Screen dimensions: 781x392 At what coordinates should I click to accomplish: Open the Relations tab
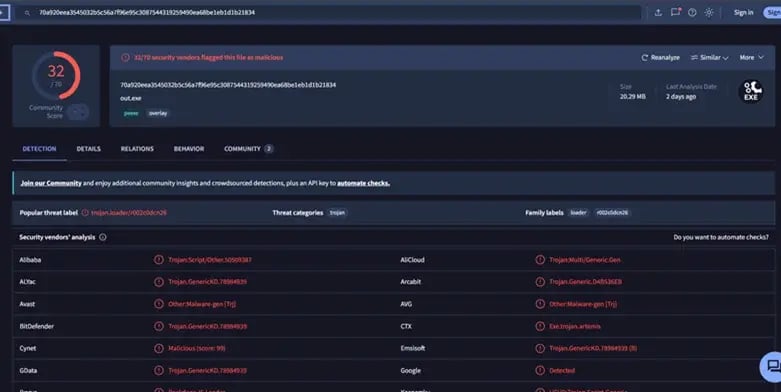click(x=137, y=149)
